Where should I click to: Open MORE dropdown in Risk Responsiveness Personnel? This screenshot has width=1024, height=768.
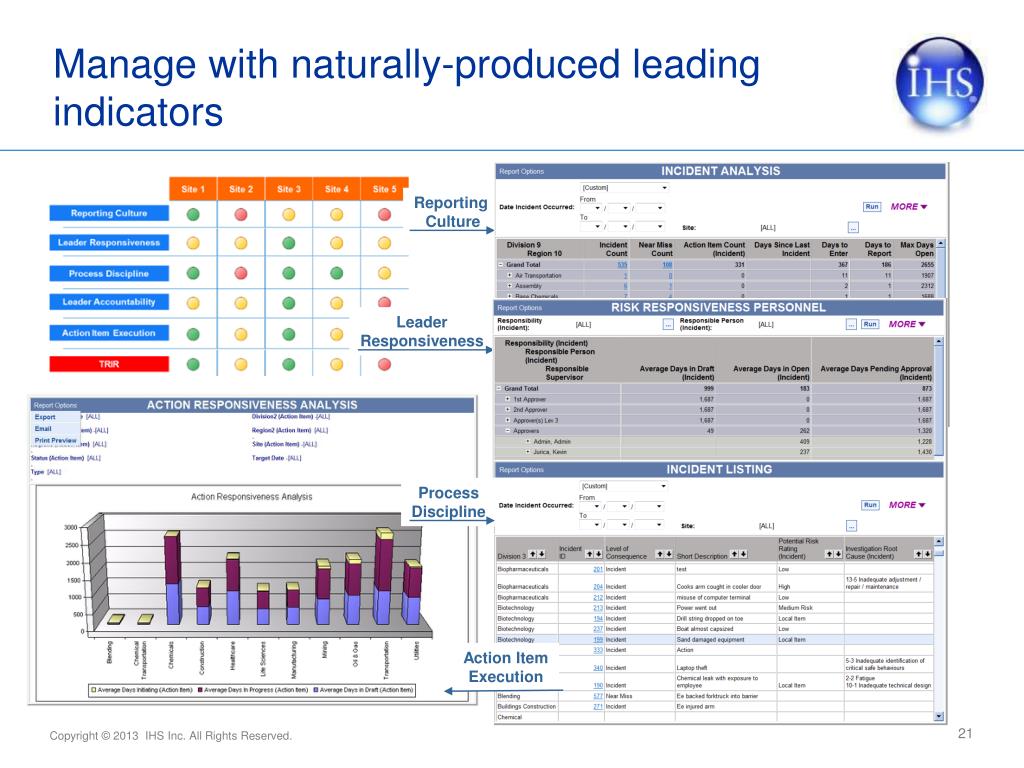pos(907,324)
